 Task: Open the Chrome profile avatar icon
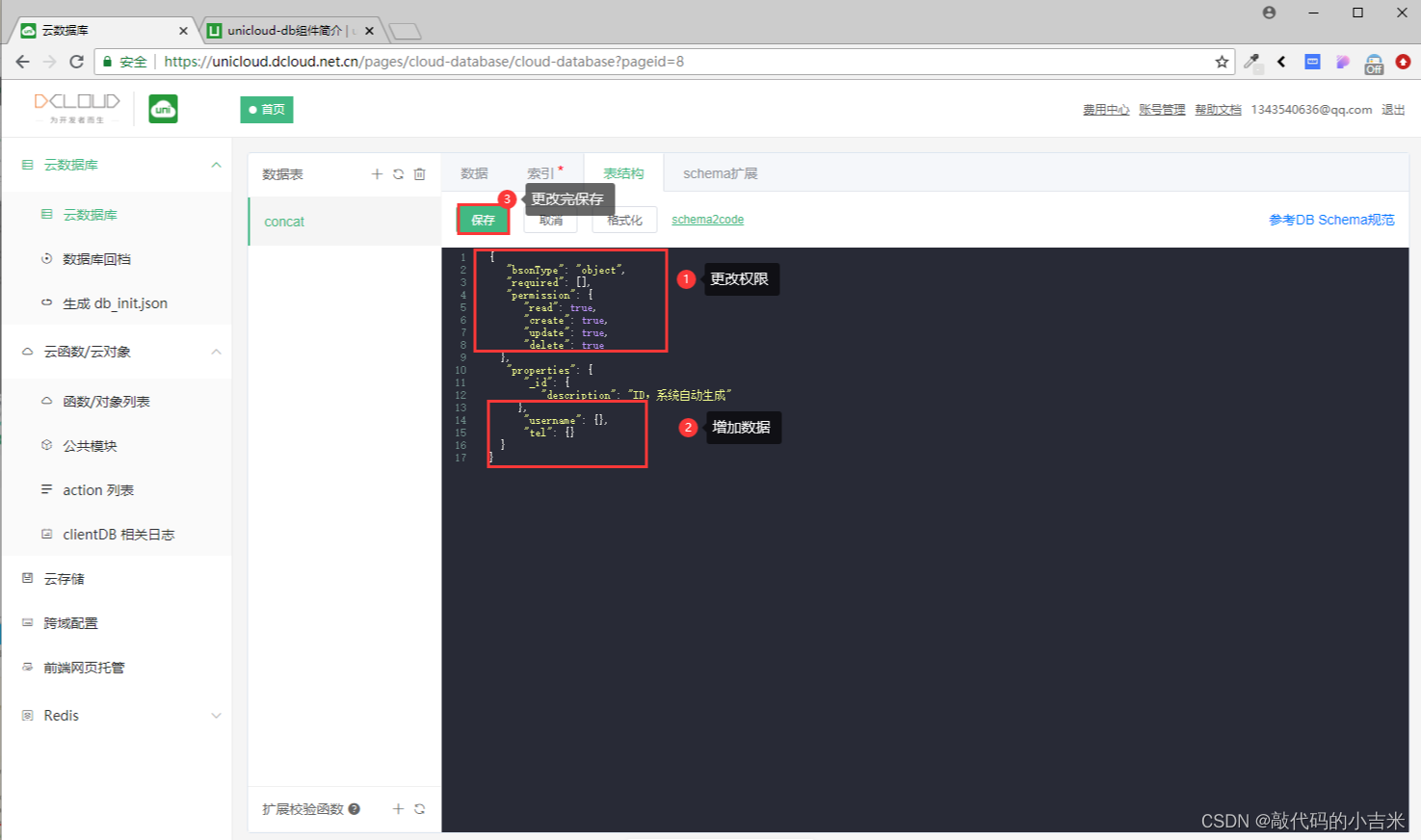tap(1269, 13)
